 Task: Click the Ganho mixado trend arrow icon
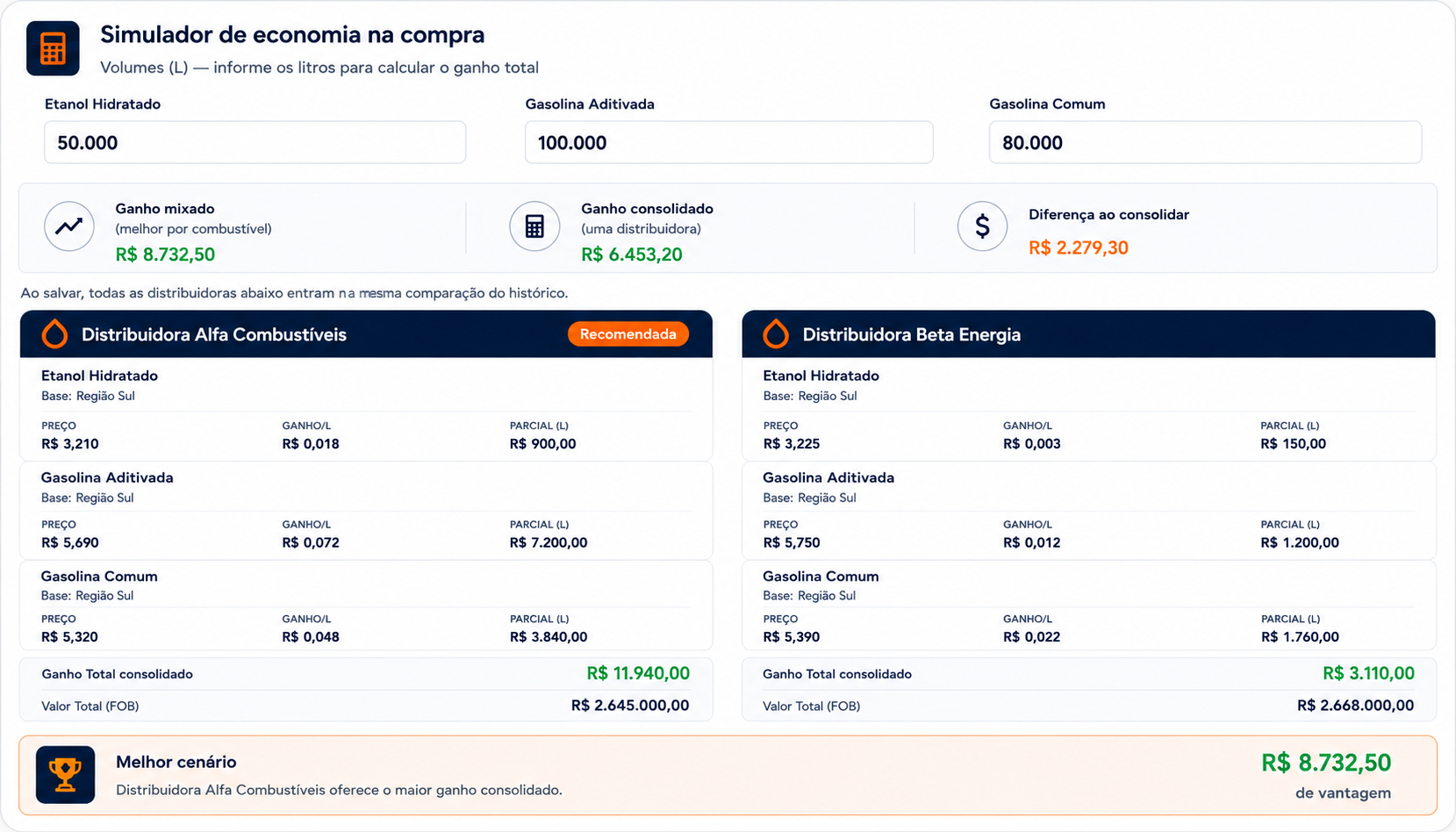[x=69, y=226]
